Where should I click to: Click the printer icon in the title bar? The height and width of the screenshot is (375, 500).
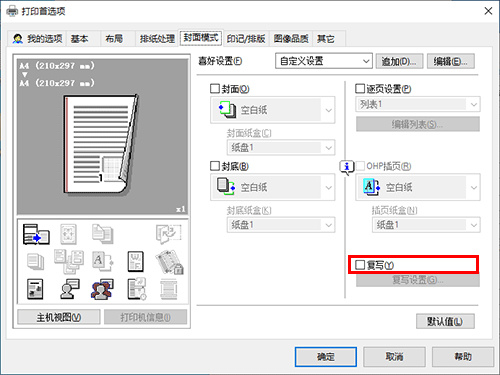click(x=12, y=11)
